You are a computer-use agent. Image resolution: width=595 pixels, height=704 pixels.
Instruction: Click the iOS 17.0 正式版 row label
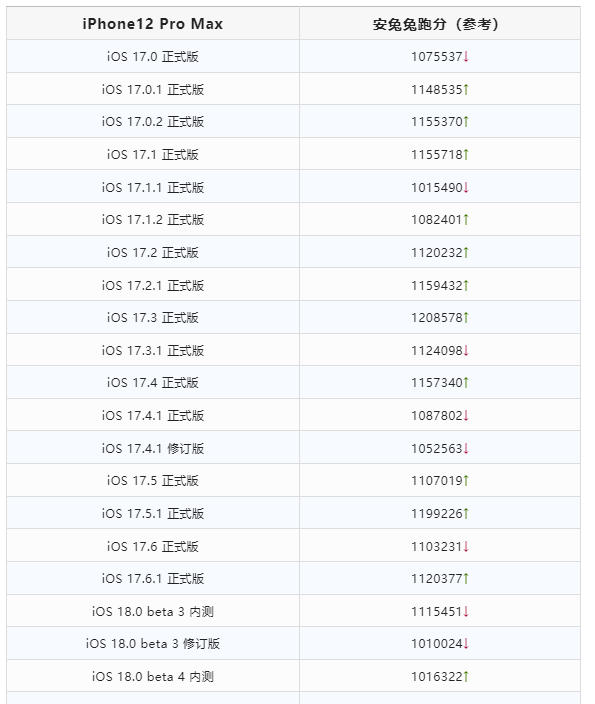[x=153, y=57]
